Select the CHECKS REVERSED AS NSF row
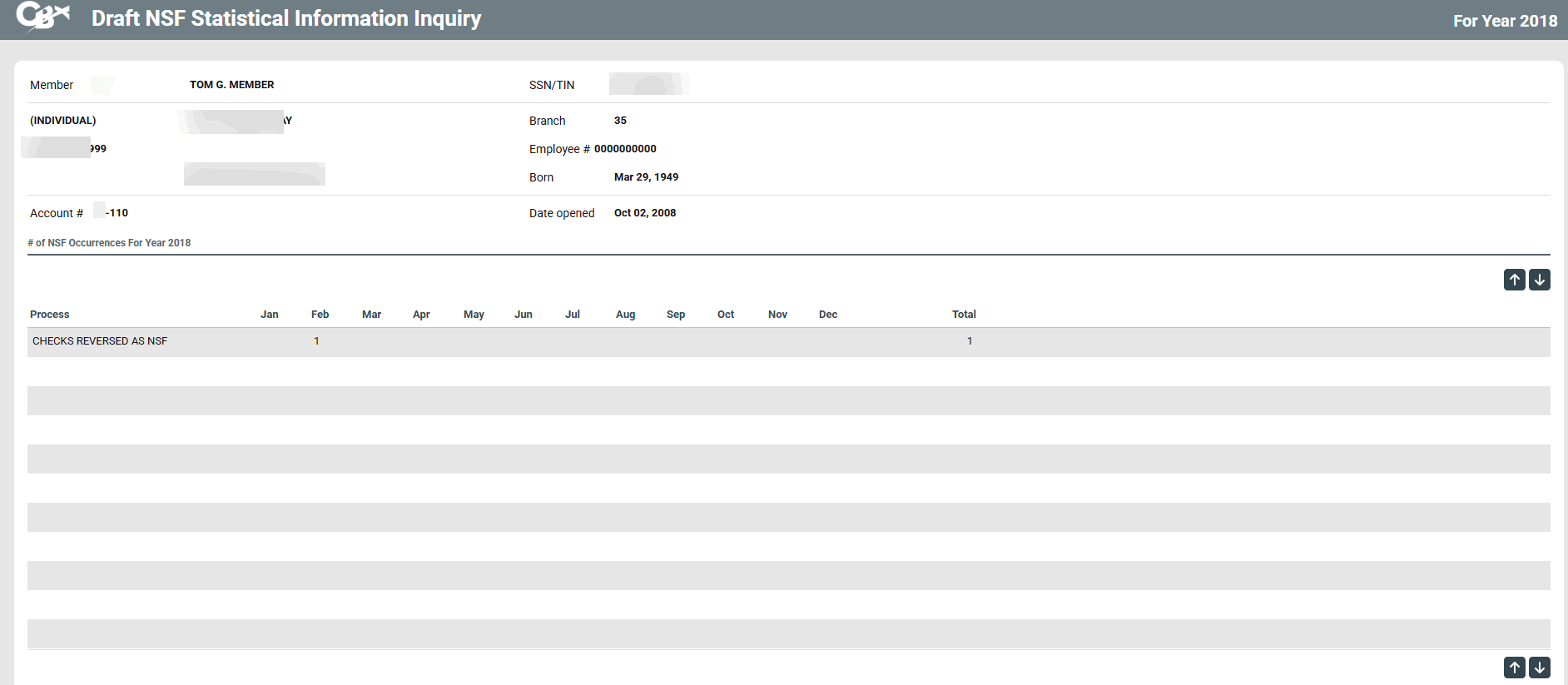 100,341
